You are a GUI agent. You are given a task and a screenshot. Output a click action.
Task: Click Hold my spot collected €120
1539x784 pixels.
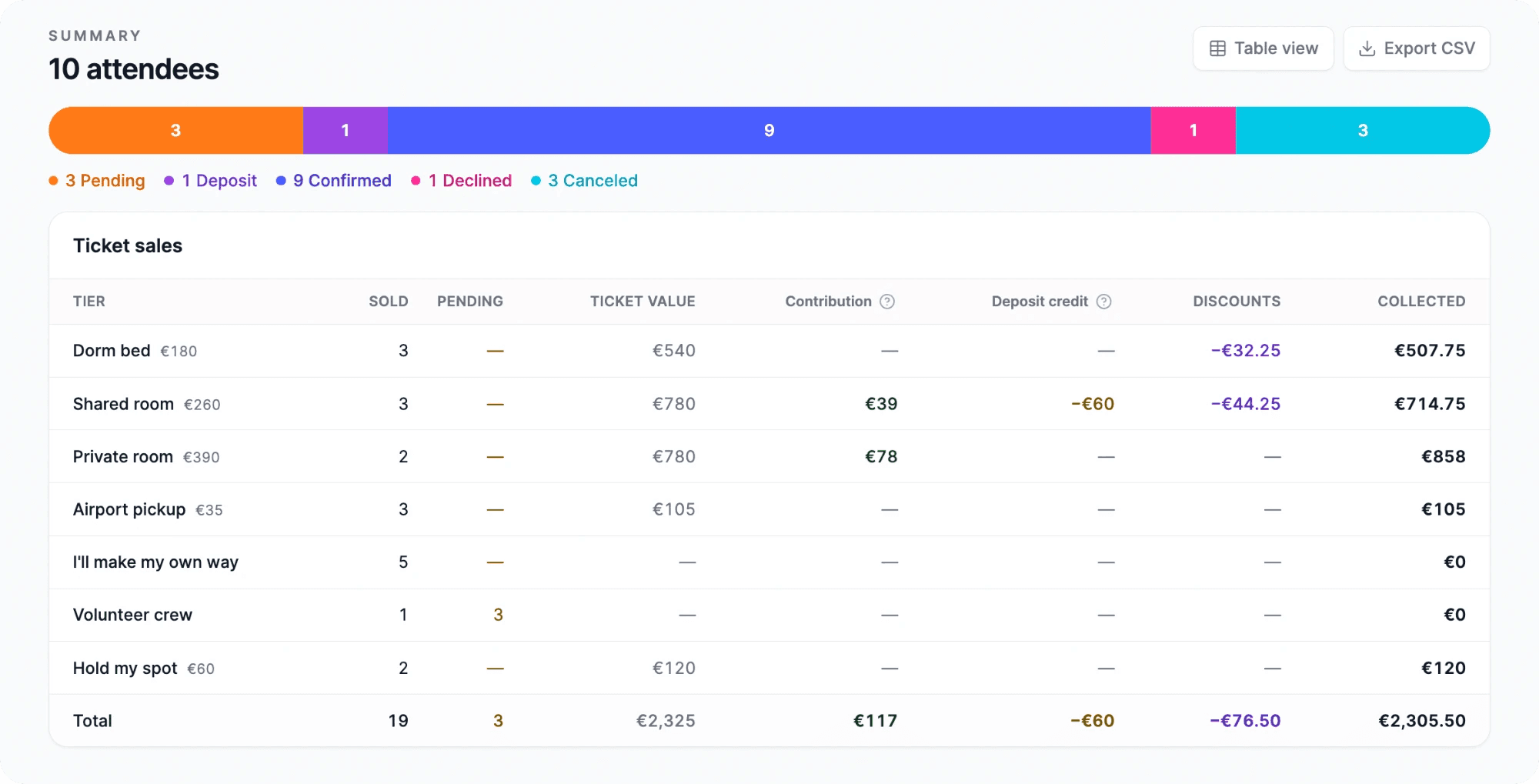(x=1443, y=668)
